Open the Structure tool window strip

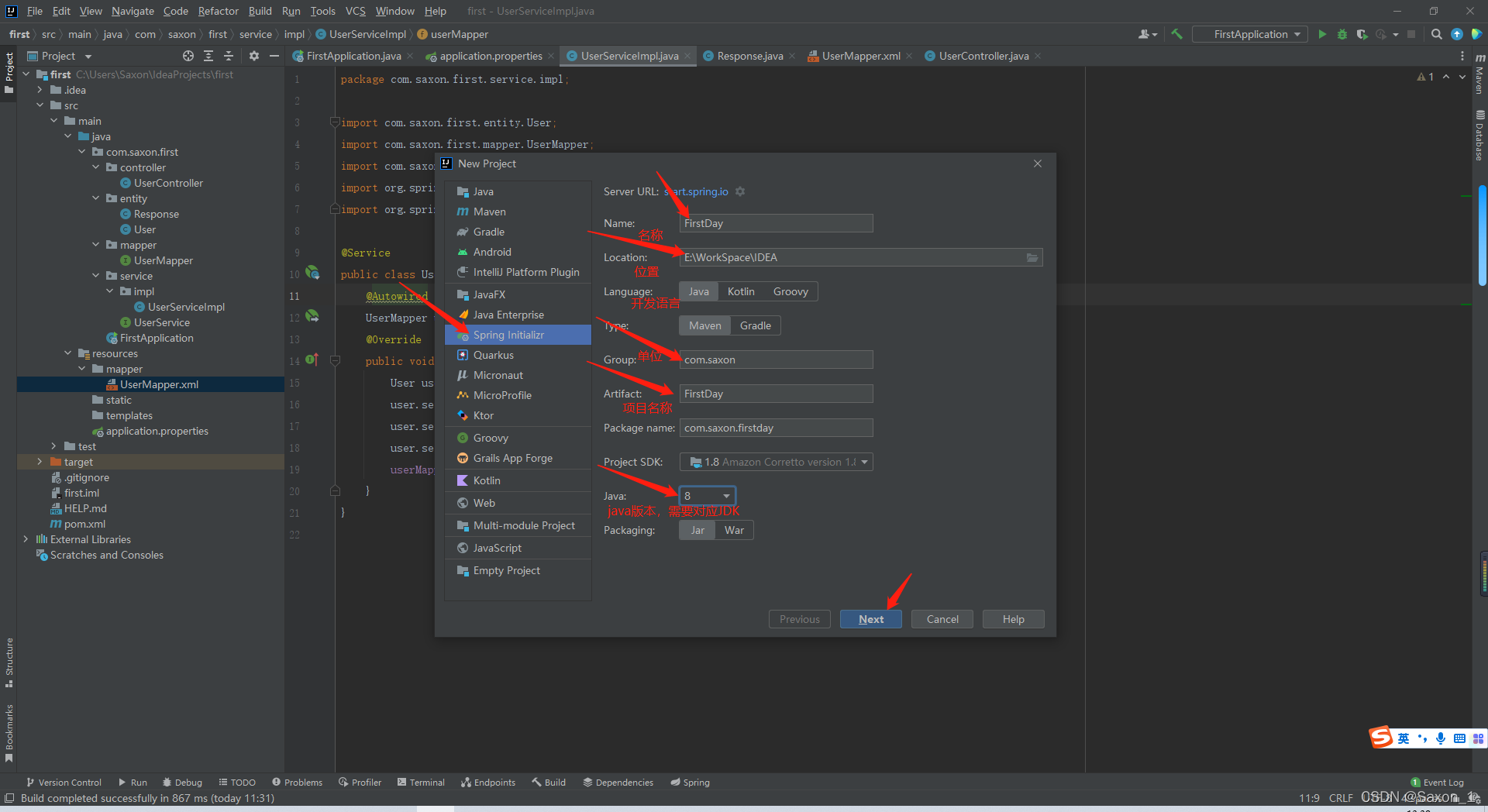point(9,662)
